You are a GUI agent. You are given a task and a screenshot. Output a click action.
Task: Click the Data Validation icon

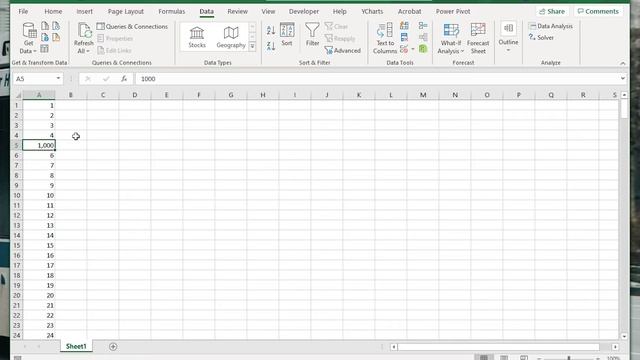404,49
